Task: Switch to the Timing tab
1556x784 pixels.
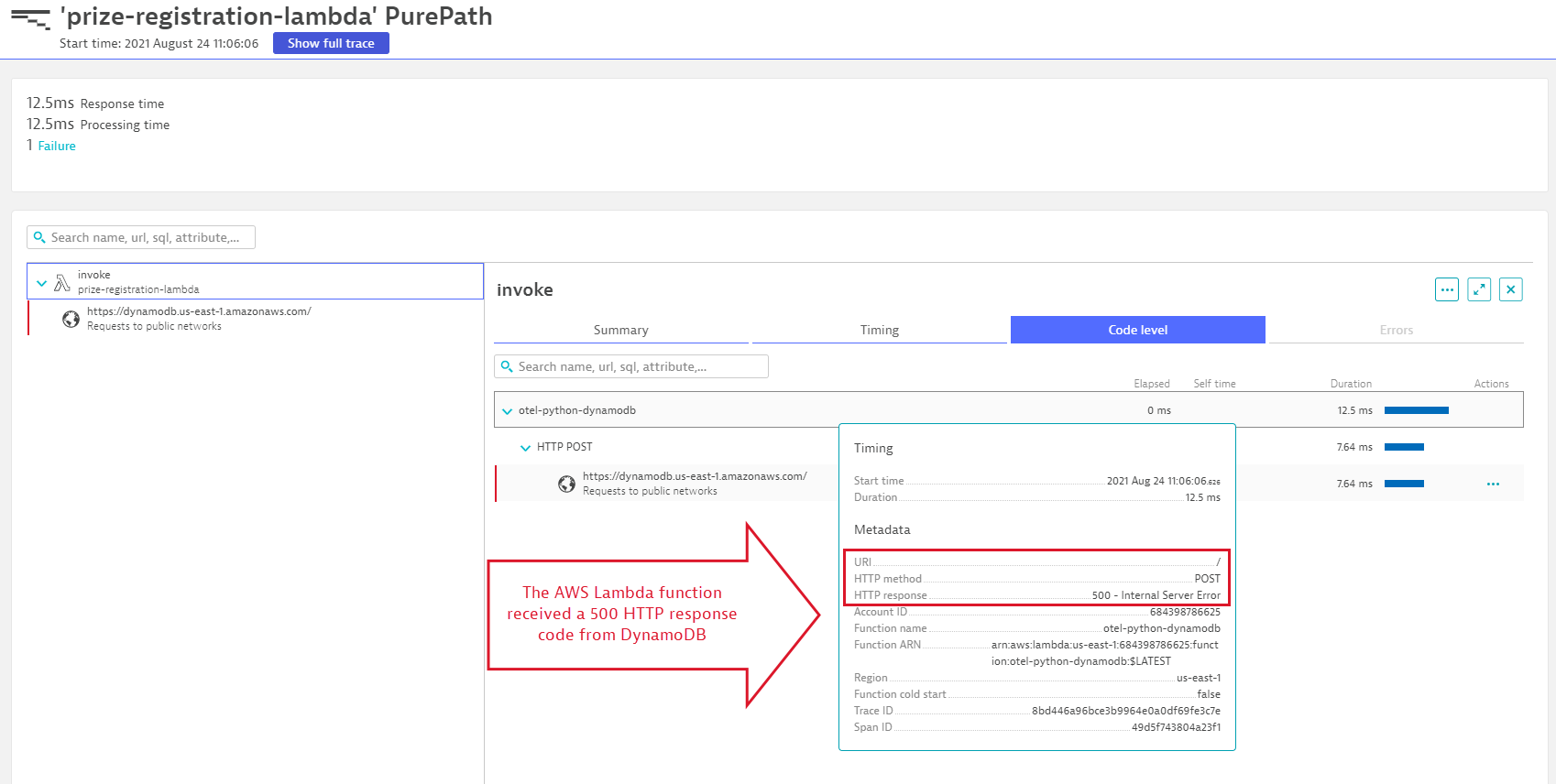Action: [880, 330]
